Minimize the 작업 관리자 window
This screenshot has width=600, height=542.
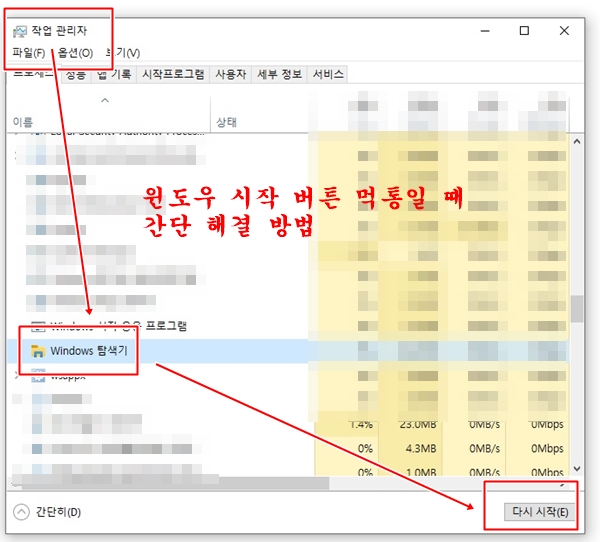coord(485,31)
